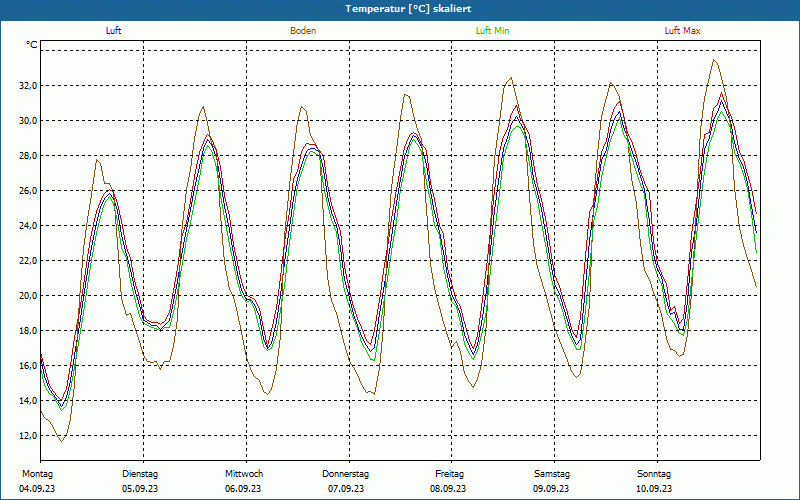Click the date 08.09.23
This screenshot has height=500, width=800.
448,489
